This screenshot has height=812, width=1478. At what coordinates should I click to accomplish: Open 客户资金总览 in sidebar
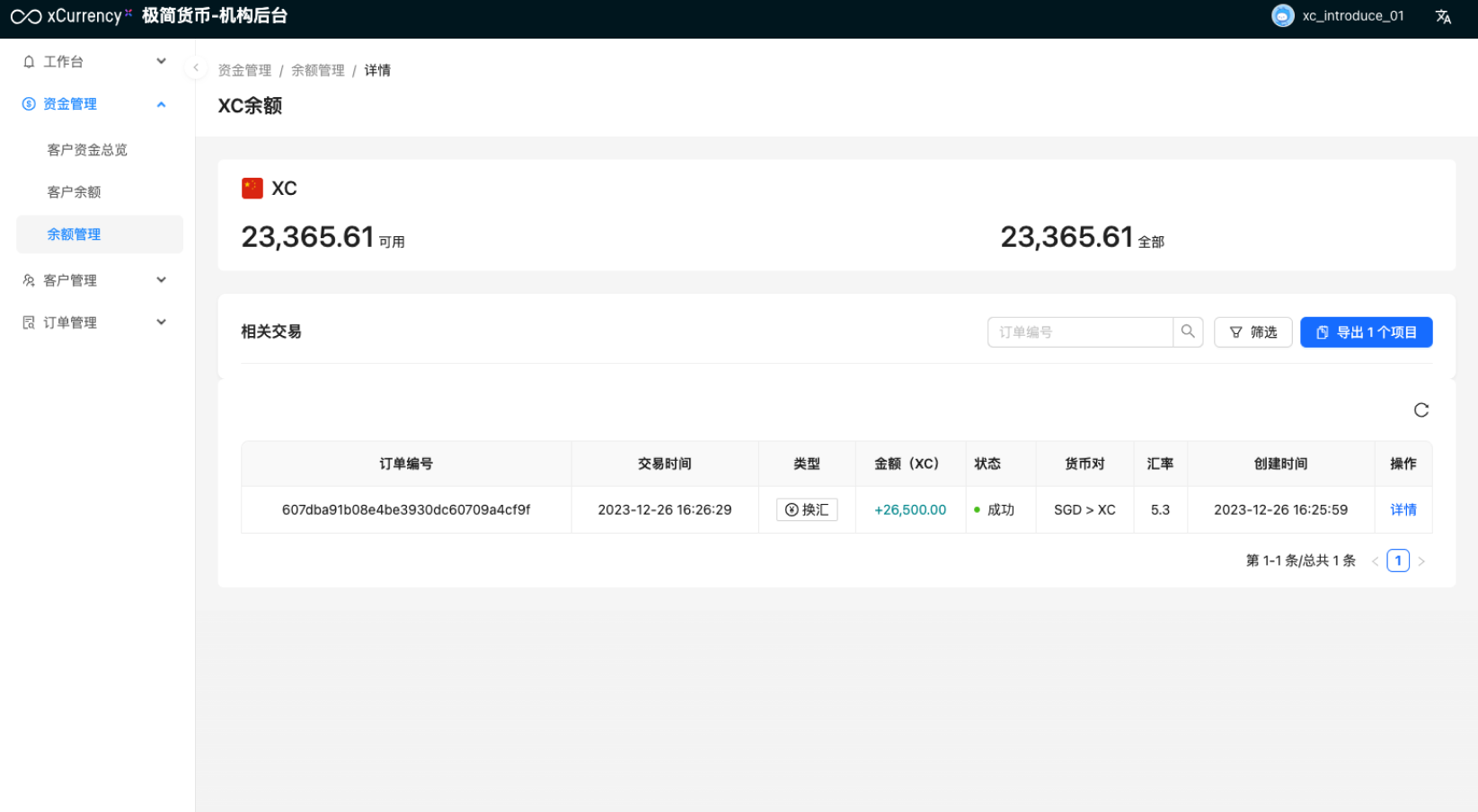click(x=87, y=150)
